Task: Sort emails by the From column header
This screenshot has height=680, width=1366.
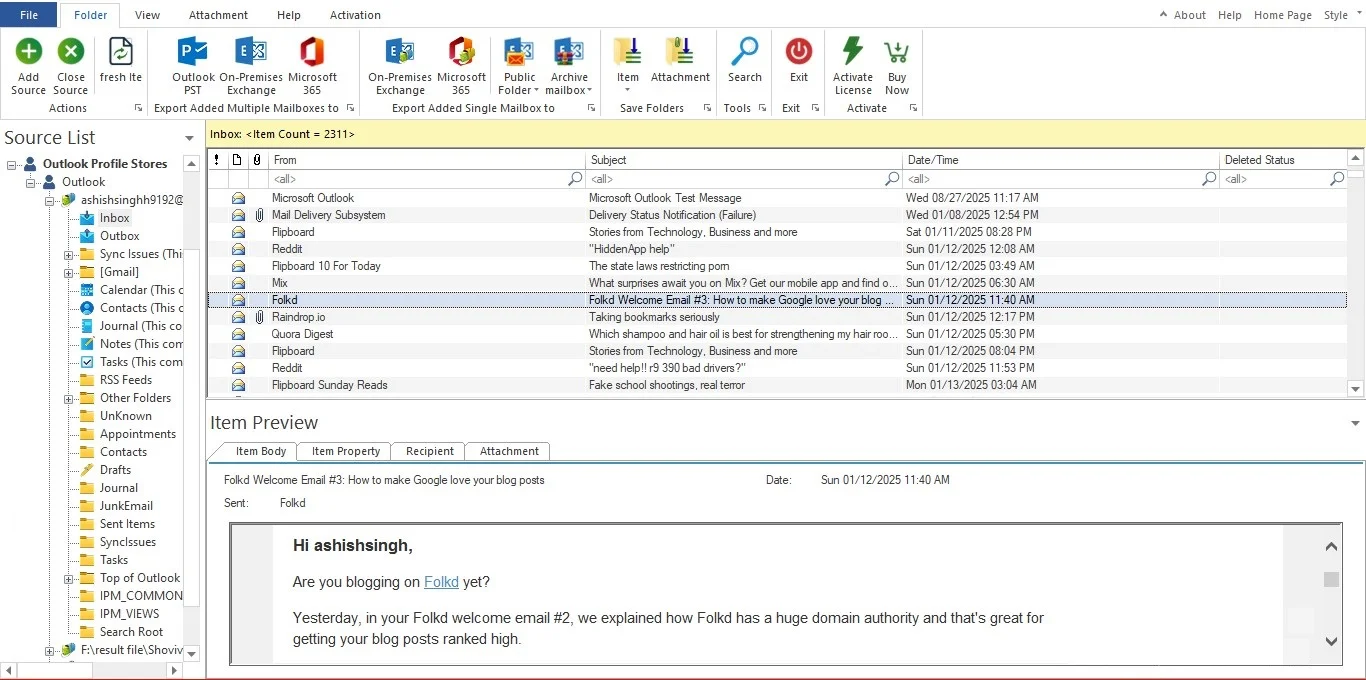Action: pyautogui.click(x=427, y=160)
